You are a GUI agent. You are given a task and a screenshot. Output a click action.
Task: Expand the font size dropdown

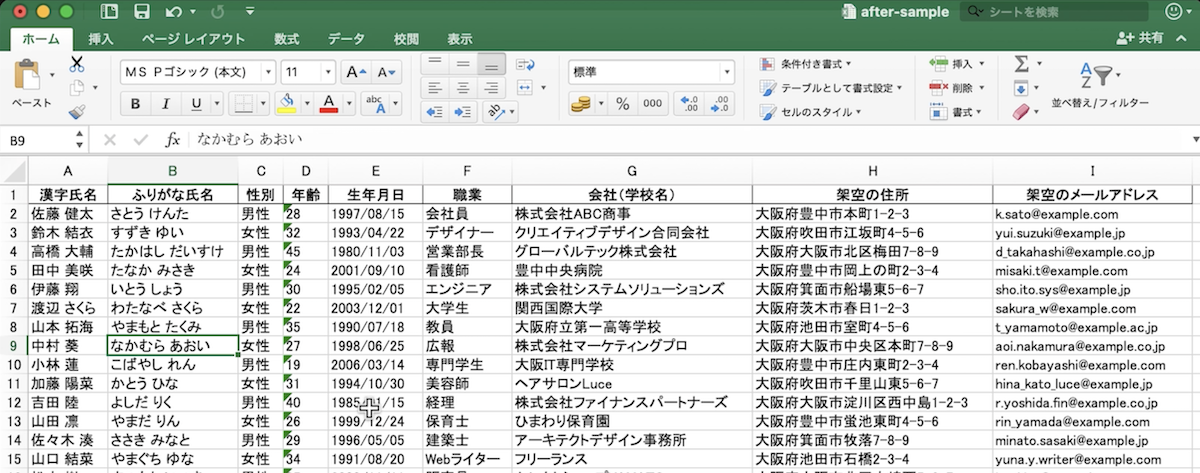pyautogui.click(x=328, y=72)
